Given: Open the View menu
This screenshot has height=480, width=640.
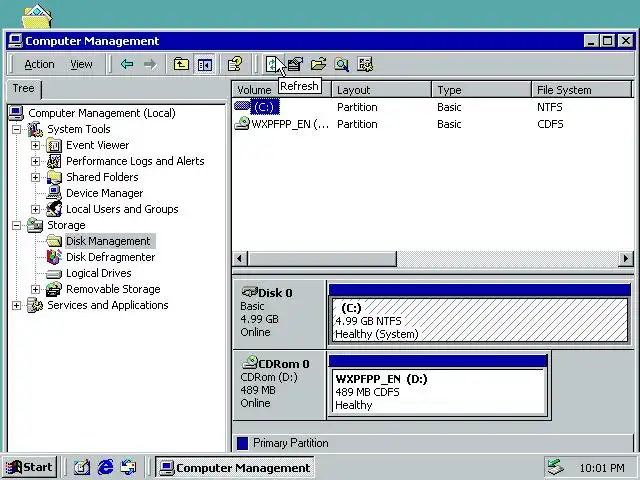Looking at the screenshot, I should (81, 64).
